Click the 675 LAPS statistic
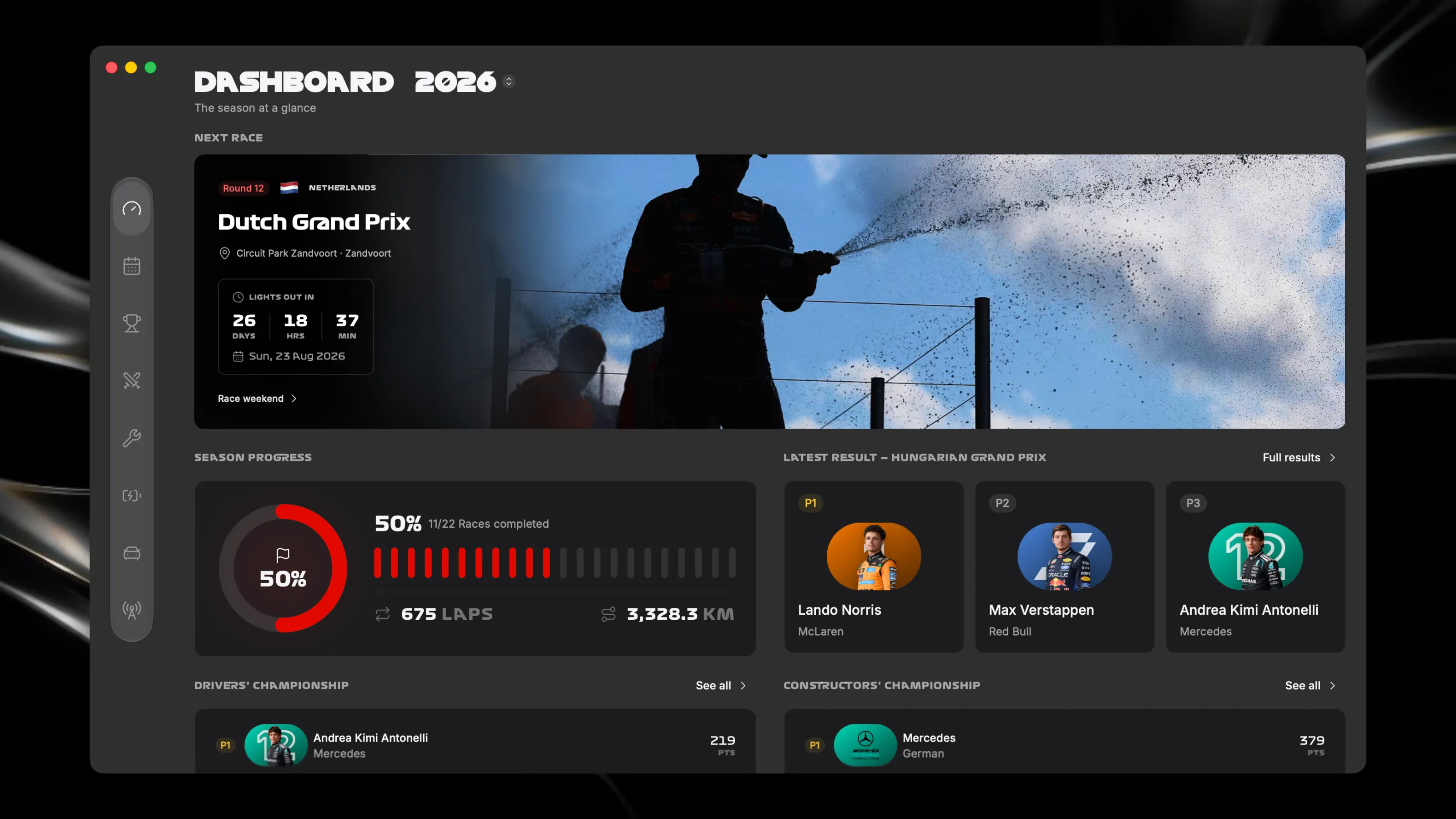The image size is (1456, 819). coord(446,614)
